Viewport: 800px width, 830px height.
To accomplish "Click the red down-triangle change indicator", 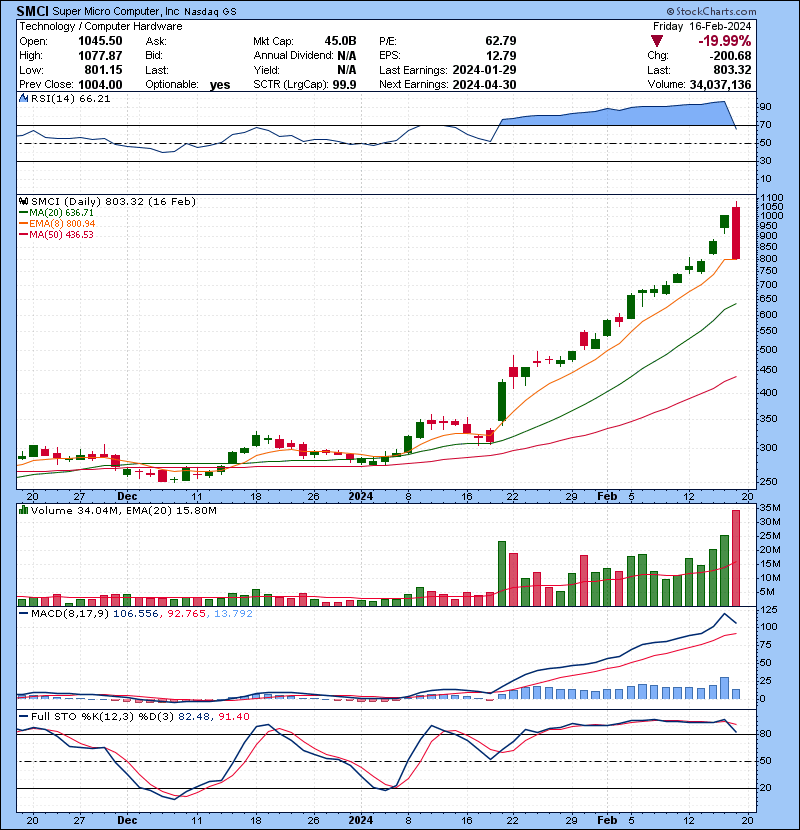I will 657,41.
